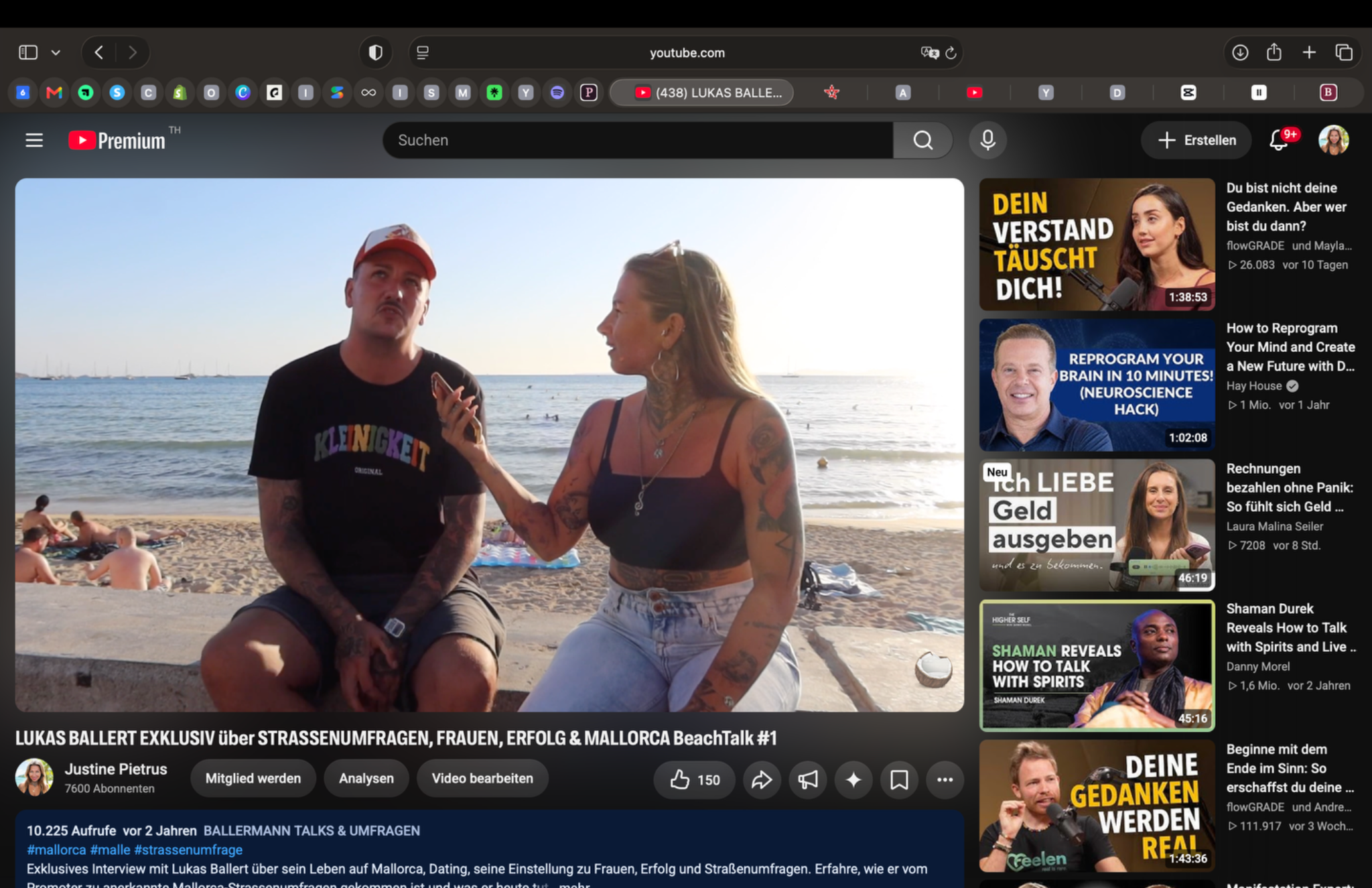Image resolution: width=1372 pixels, height=888 pixels.
Task: Open Reprogram Your Brain video thumbnail
Action: 1097,385
